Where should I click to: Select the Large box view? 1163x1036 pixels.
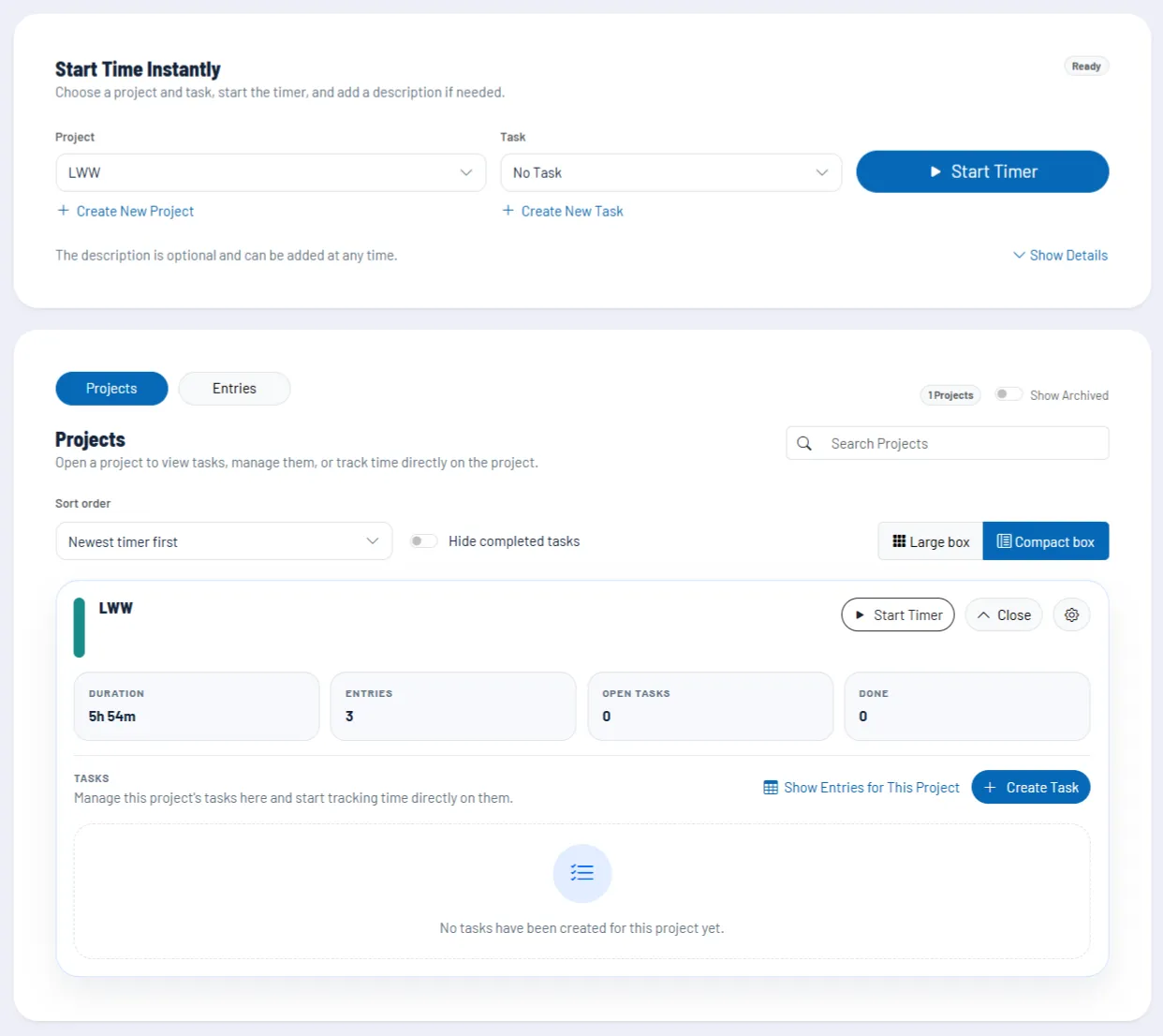[931, 541]
